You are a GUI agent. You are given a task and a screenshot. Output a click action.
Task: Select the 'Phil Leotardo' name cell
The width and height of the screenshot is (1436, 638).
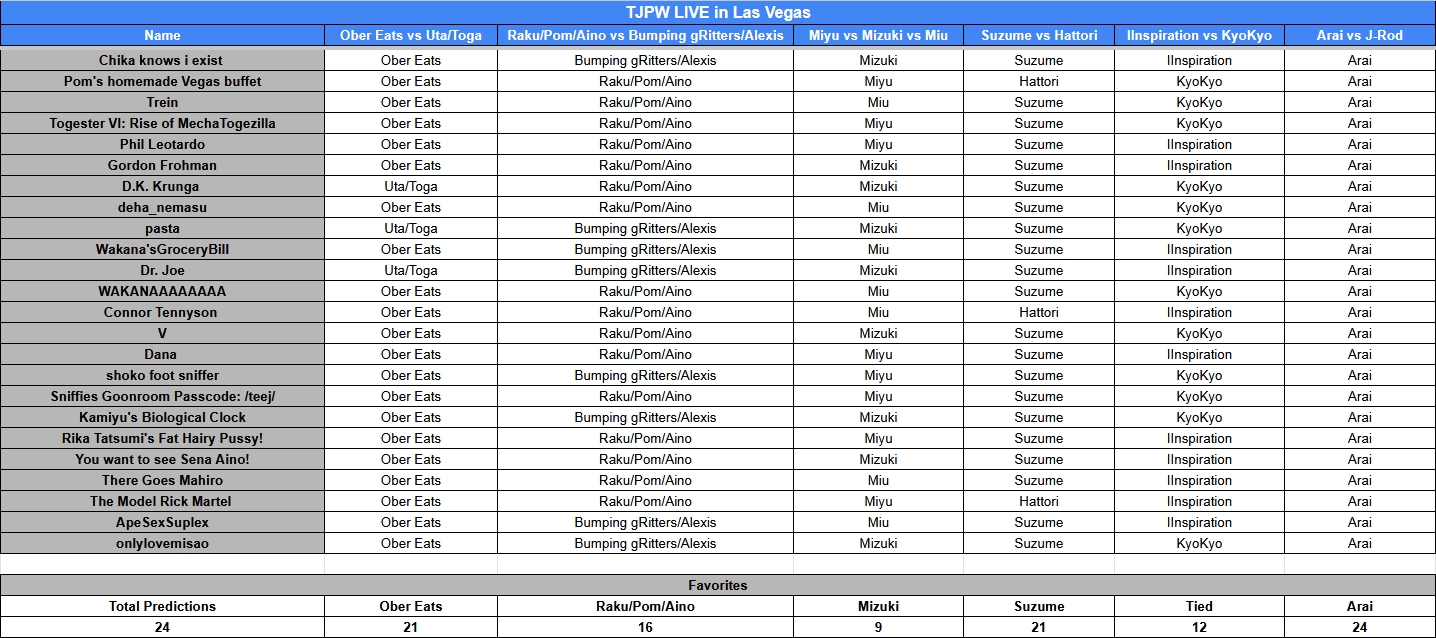(162, 144)
